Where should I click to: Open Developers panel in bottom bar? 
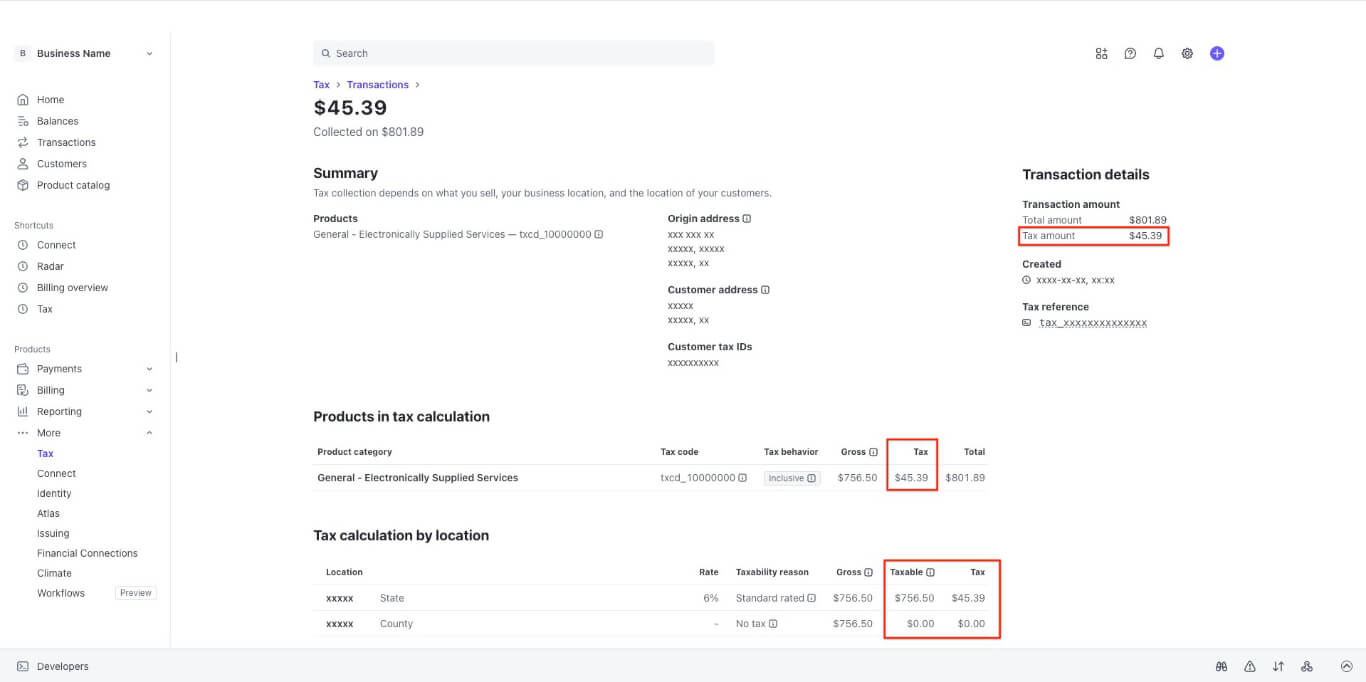coord(62,667)
